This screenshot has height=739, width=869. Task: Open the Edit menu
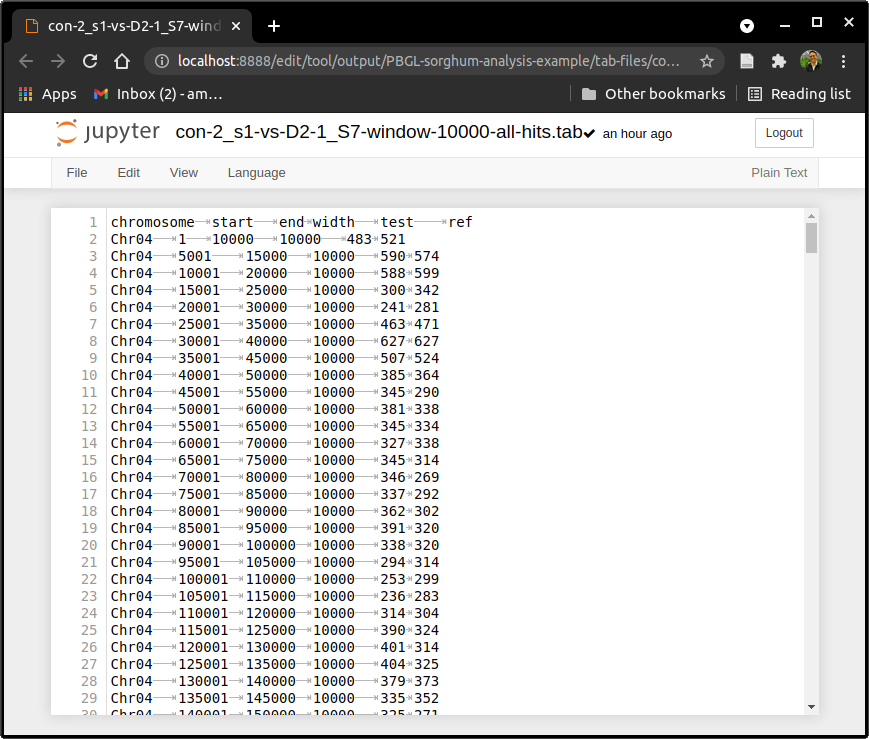click(x=129, y=173)
